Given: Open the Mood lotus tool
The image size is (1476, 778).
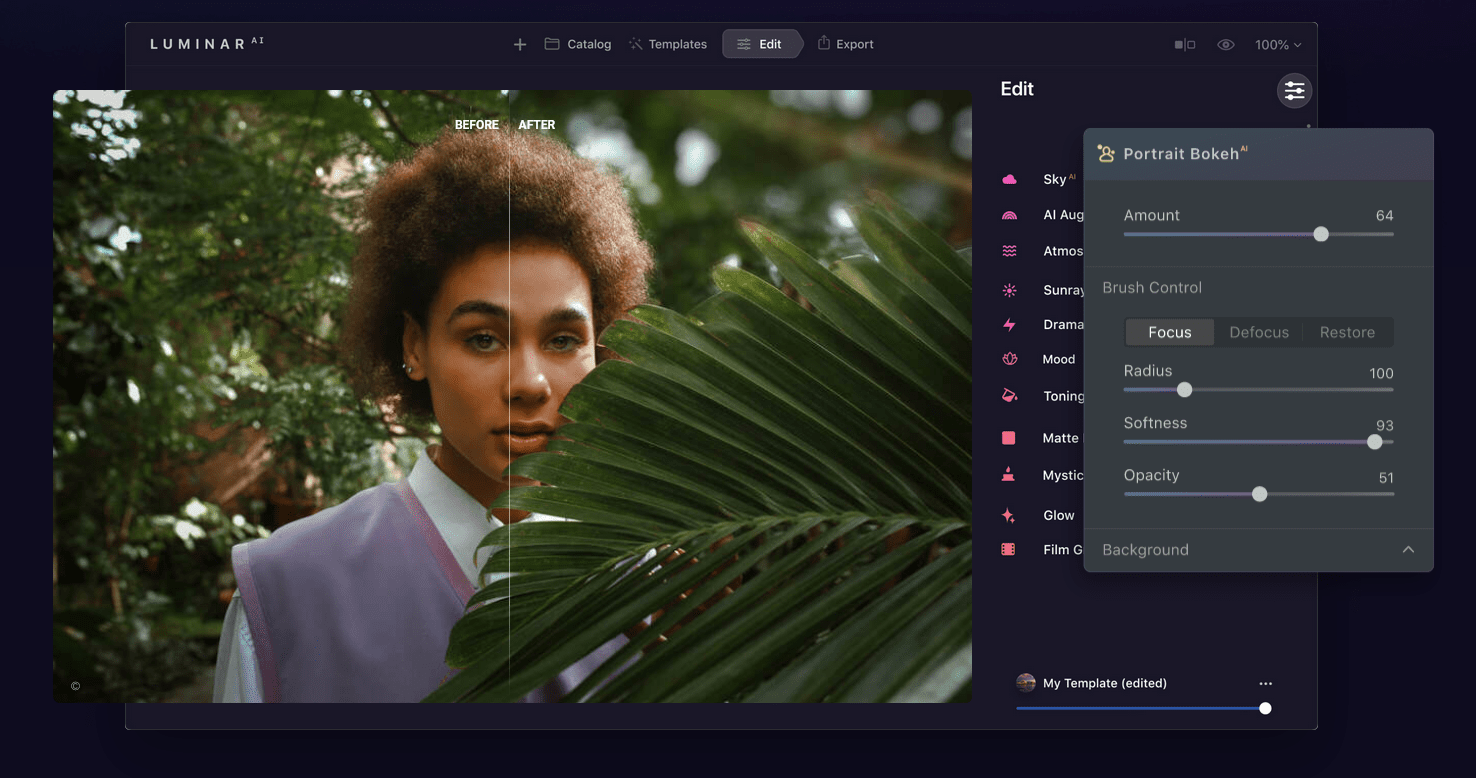Looking at the screenshot, I should click(x=1010, y=359).
